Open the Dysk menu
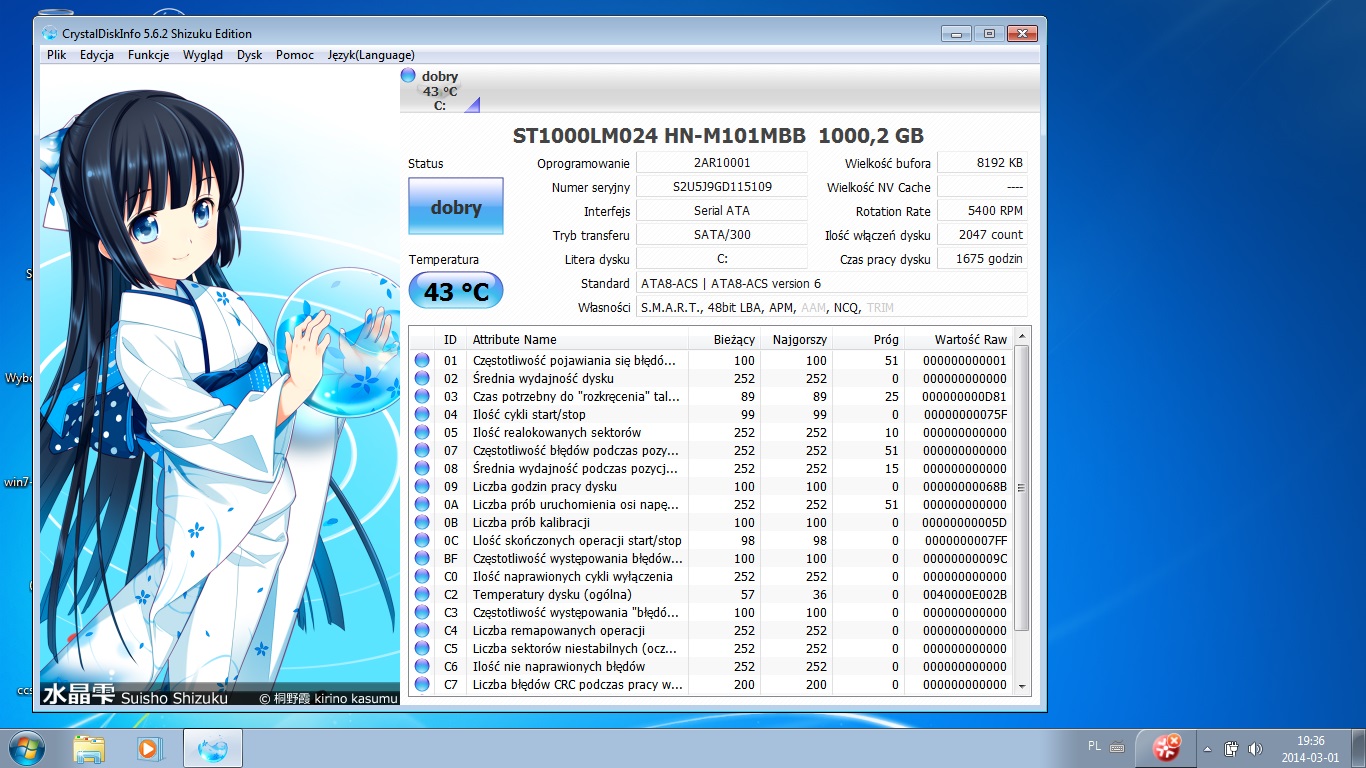 pyautogui.click(x=250, y=55)
